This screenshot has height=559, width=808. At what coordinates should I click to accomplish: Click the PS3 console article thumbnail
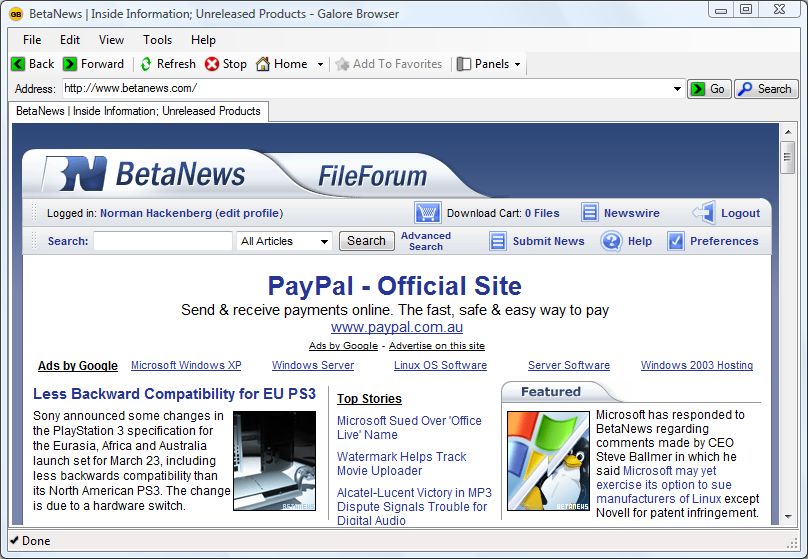tap(275, 461)
